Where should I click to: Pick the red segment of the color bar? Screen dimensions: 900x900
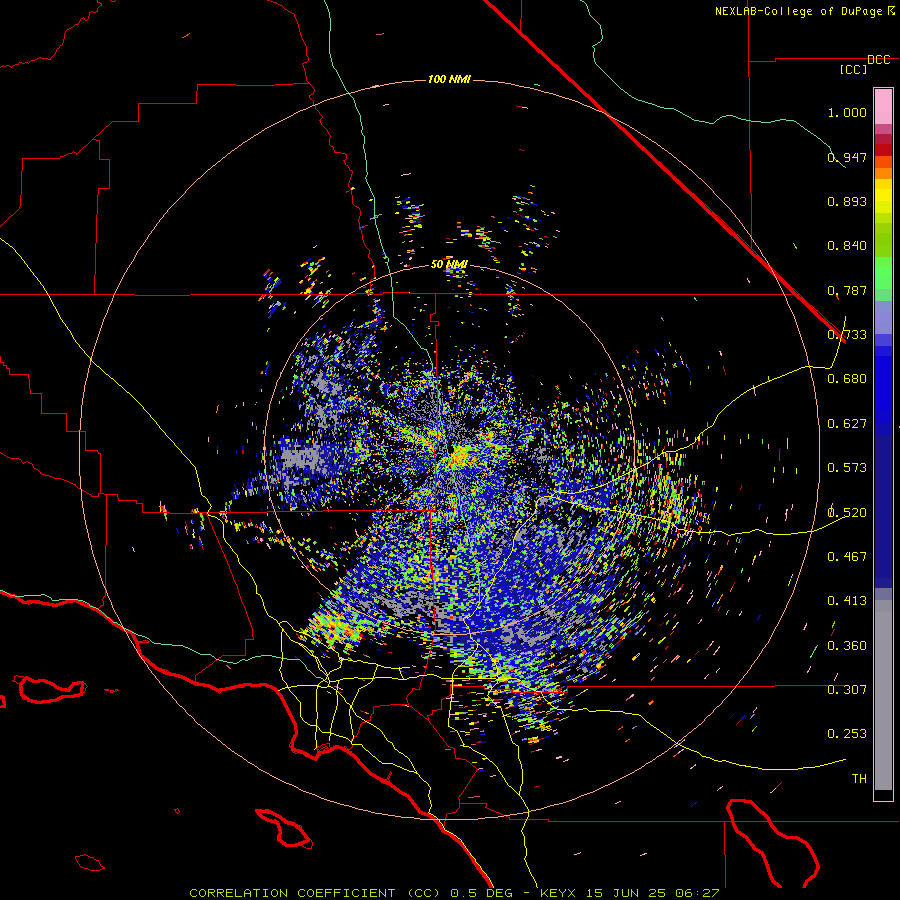coord(883,149)
